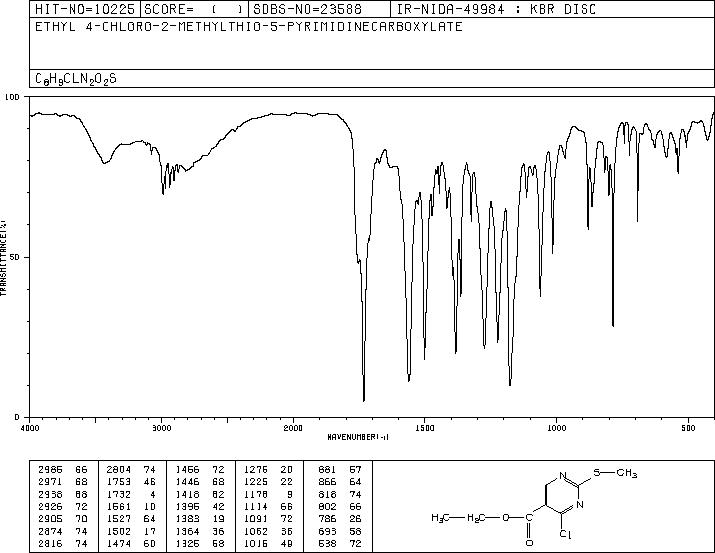Click the 1527 peak table entry
The width and height of the screenshot is (715, 553).
click(131, 519)
